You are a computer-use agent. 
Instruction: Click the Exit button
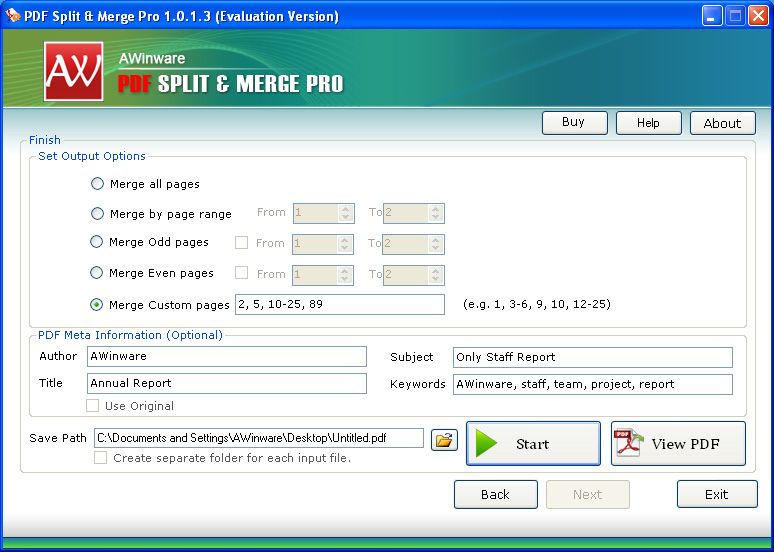716,494
